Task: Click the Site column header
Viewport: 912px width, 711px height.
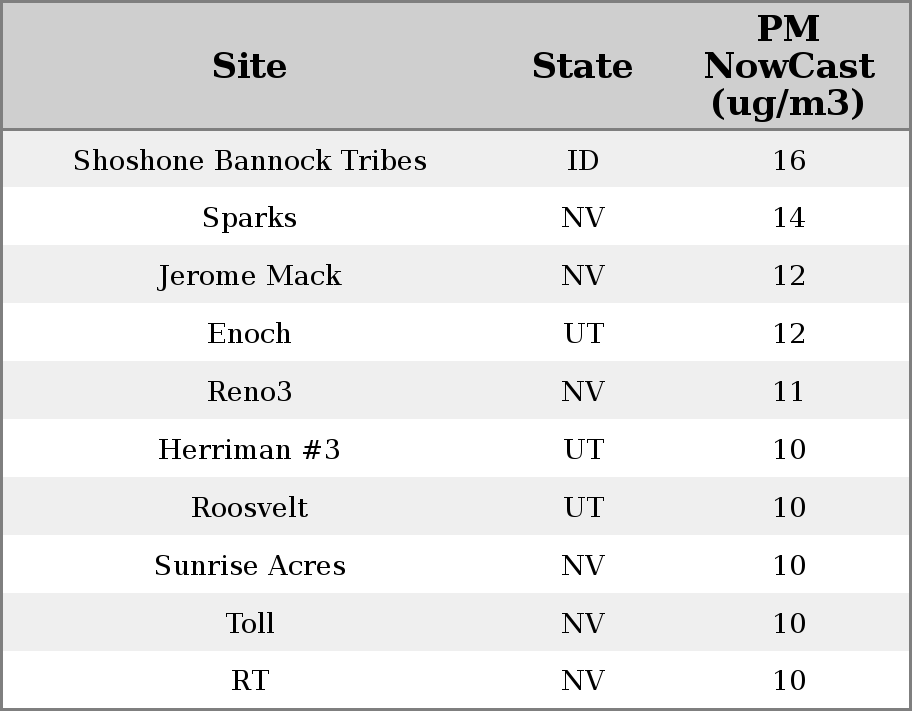Action: [250, 66]
